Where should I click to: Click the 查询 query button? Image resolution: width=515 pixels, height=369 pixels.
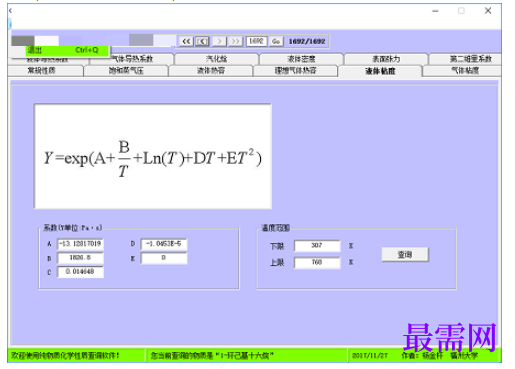tap(405, 255)
